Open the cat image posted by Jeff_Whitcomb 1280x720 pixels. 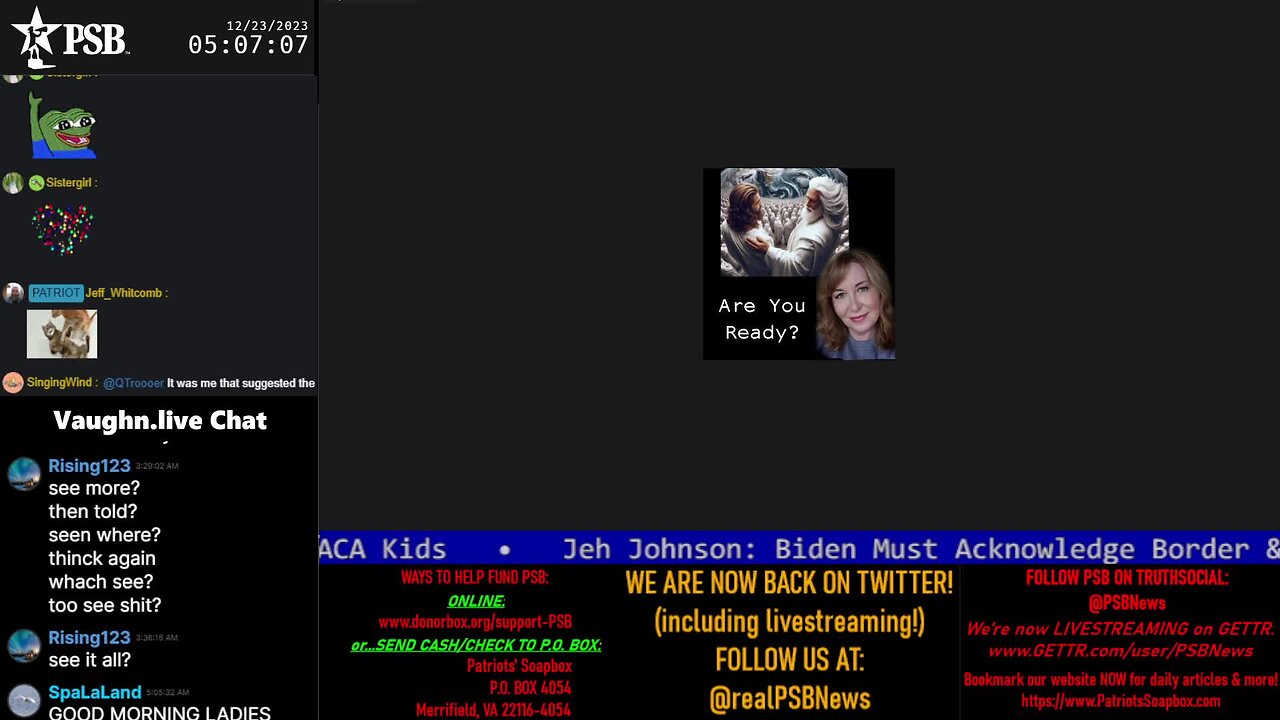pyautogui.click(x=62, y=334)
